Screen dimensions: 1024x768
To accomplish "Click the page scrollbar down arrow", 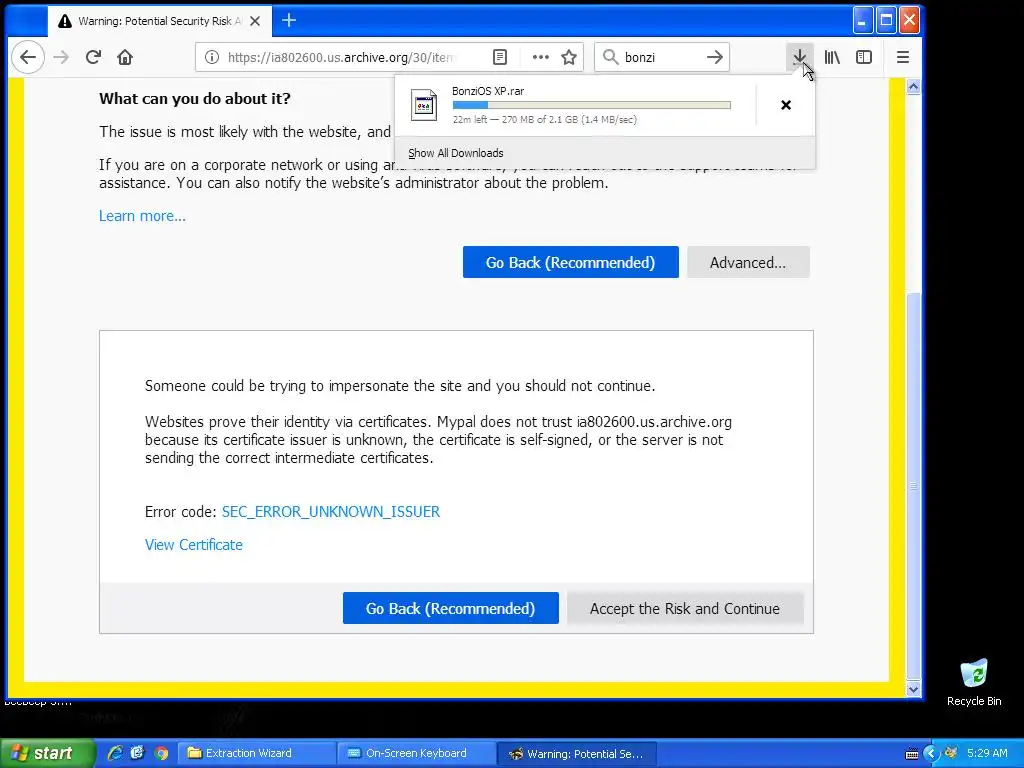I will point(913,690).
